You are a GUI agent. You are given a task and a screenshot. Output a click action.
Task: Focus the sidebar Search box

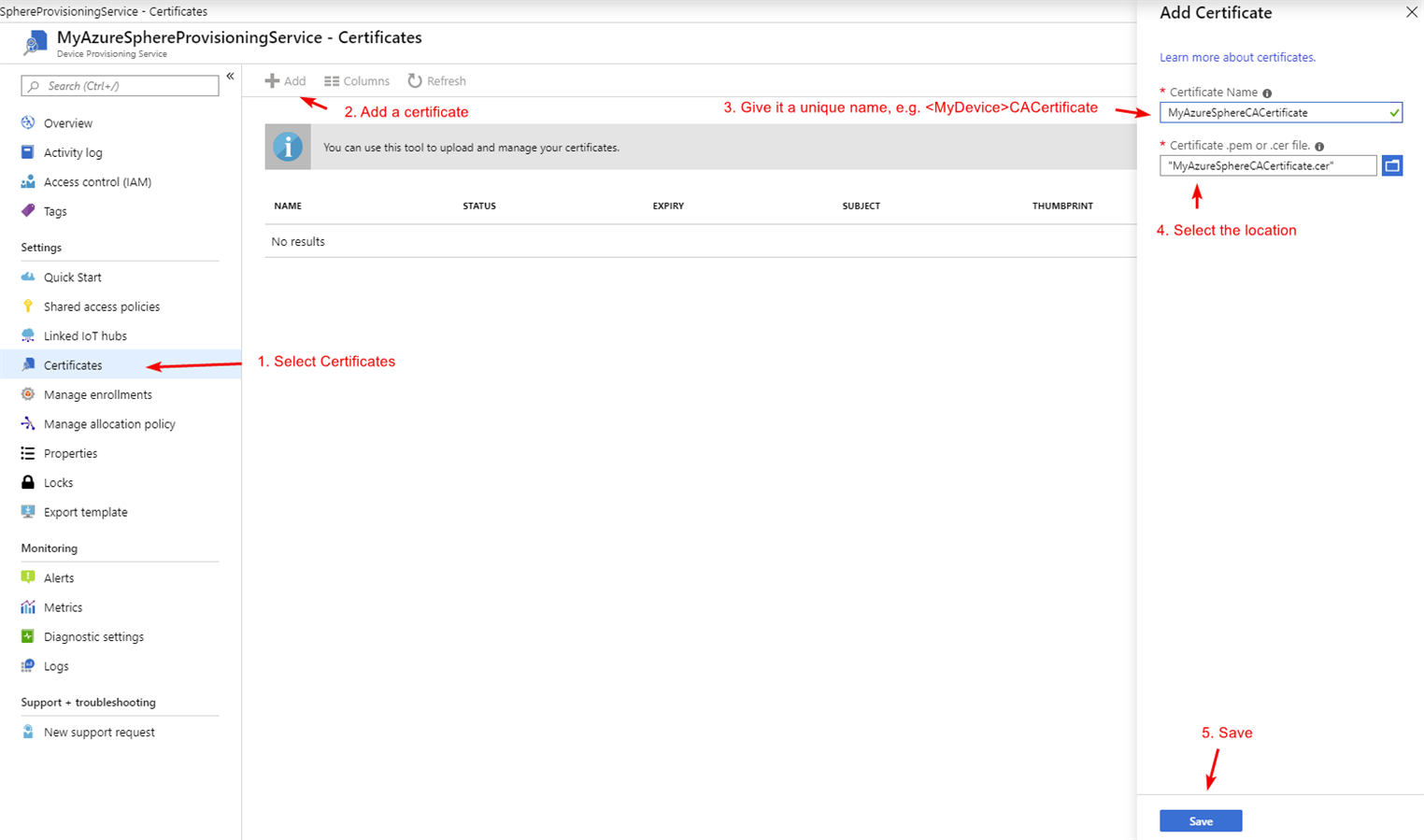tap(120, 86)
